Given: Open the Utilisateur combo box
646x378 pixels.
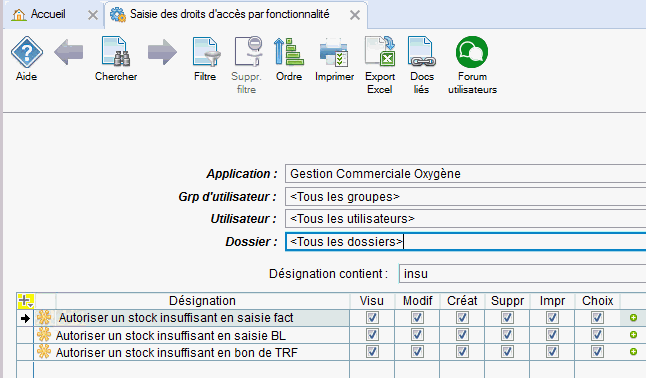Looking at the screenshot, I should (x=465, y=218).
